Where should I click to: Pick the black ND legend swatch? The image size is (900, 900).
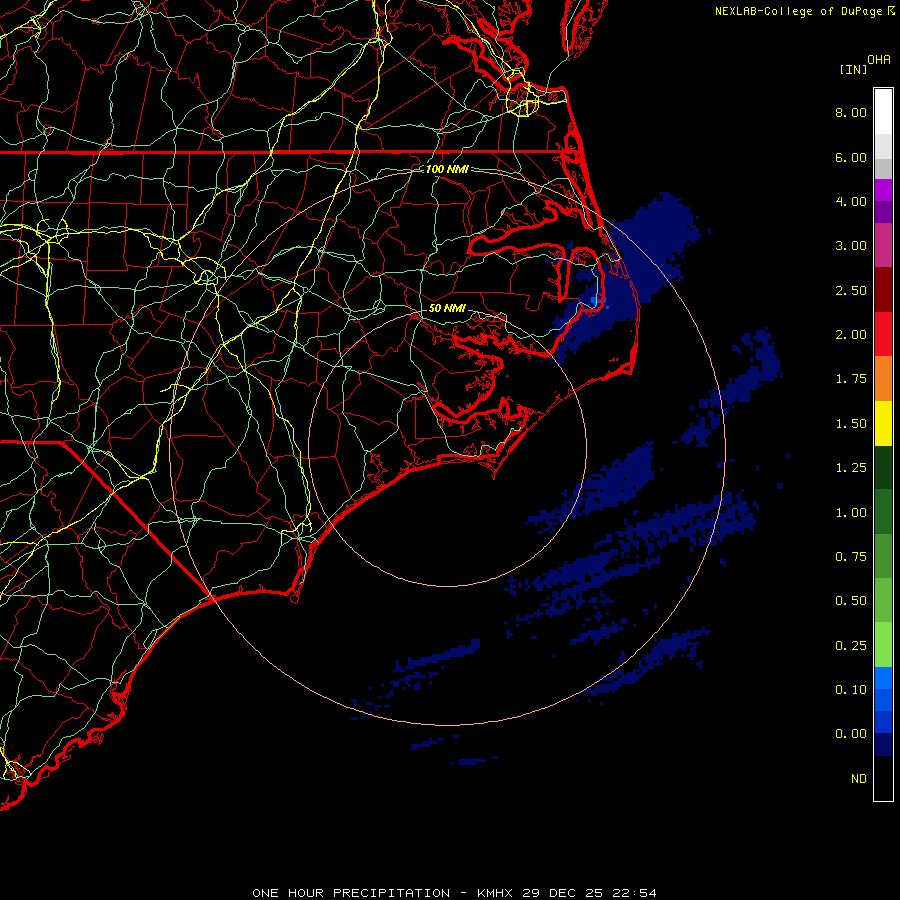click(x=883, y=778)
